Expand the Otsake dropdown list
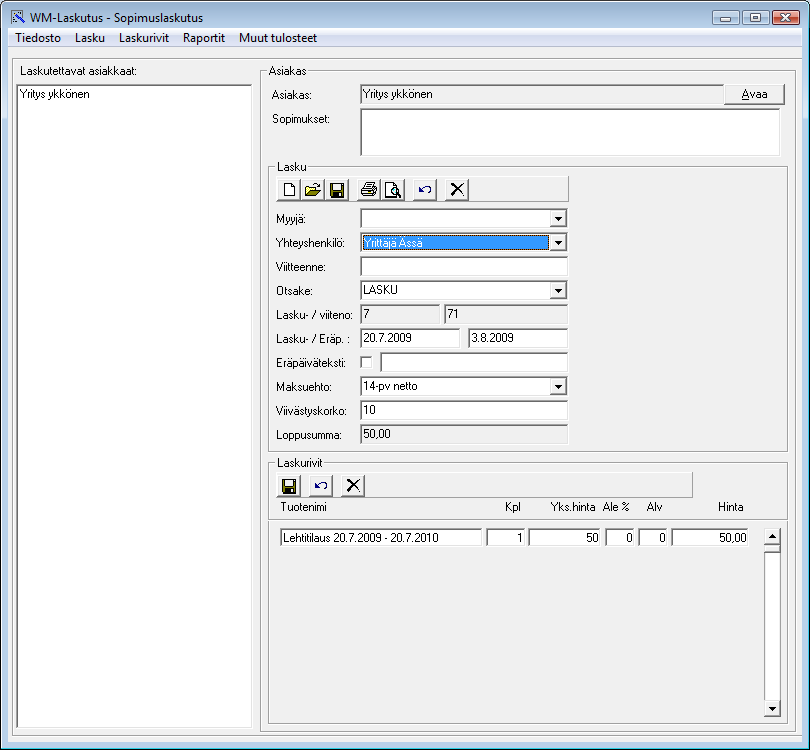Screen dimensions: 810x750 pos(558,290)
